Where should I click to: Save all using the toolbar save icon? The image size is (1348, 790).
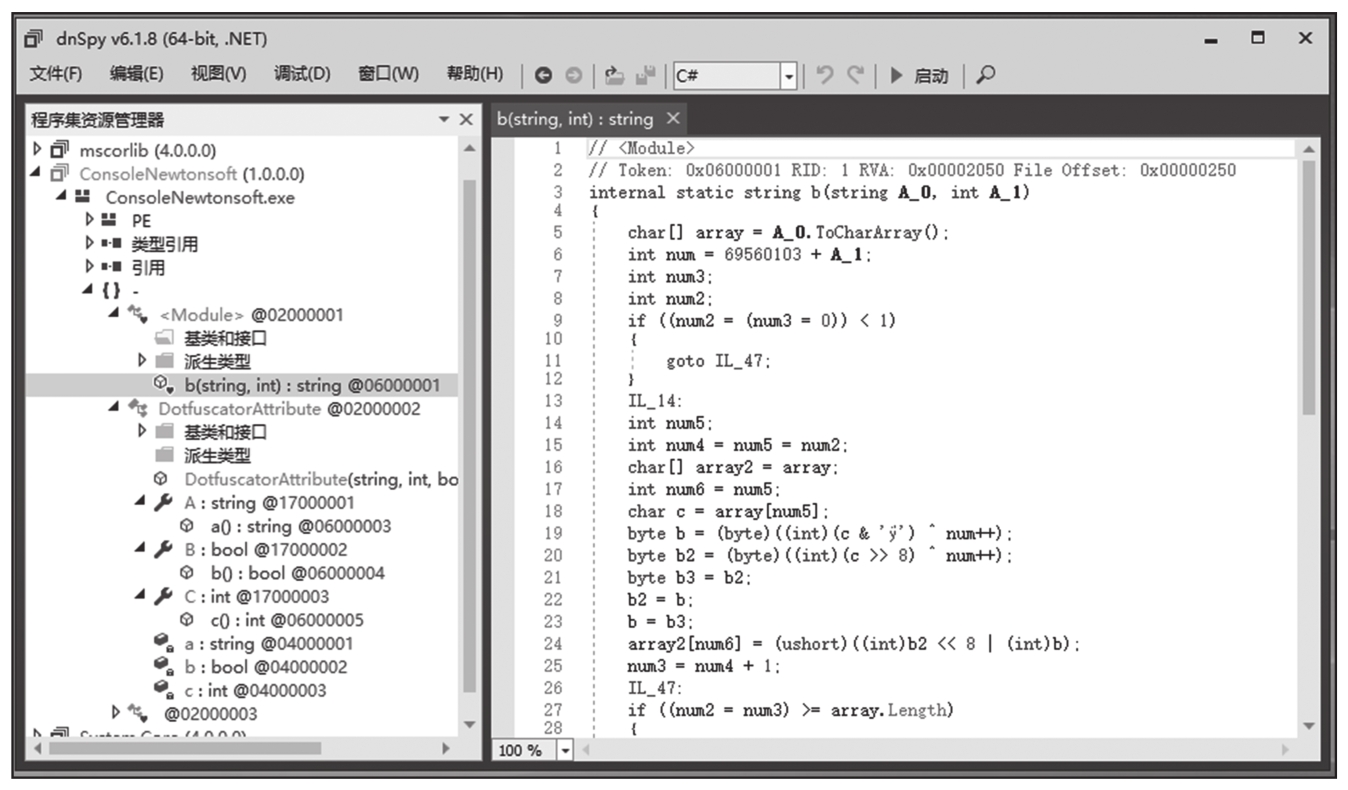coord(646,75)
